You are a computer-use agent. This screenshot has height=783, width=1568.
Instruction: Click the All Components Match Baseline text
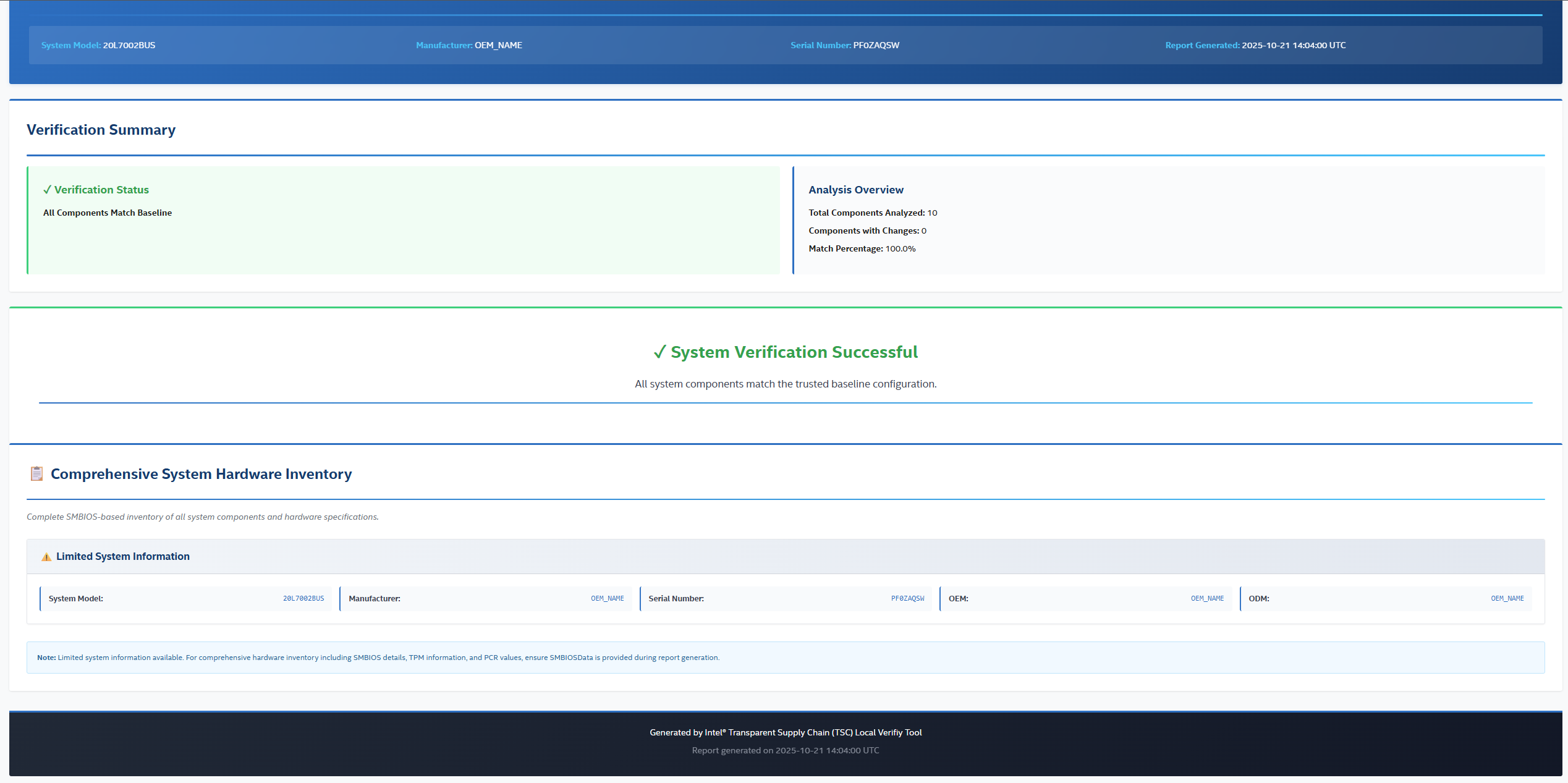click(108, 213)
